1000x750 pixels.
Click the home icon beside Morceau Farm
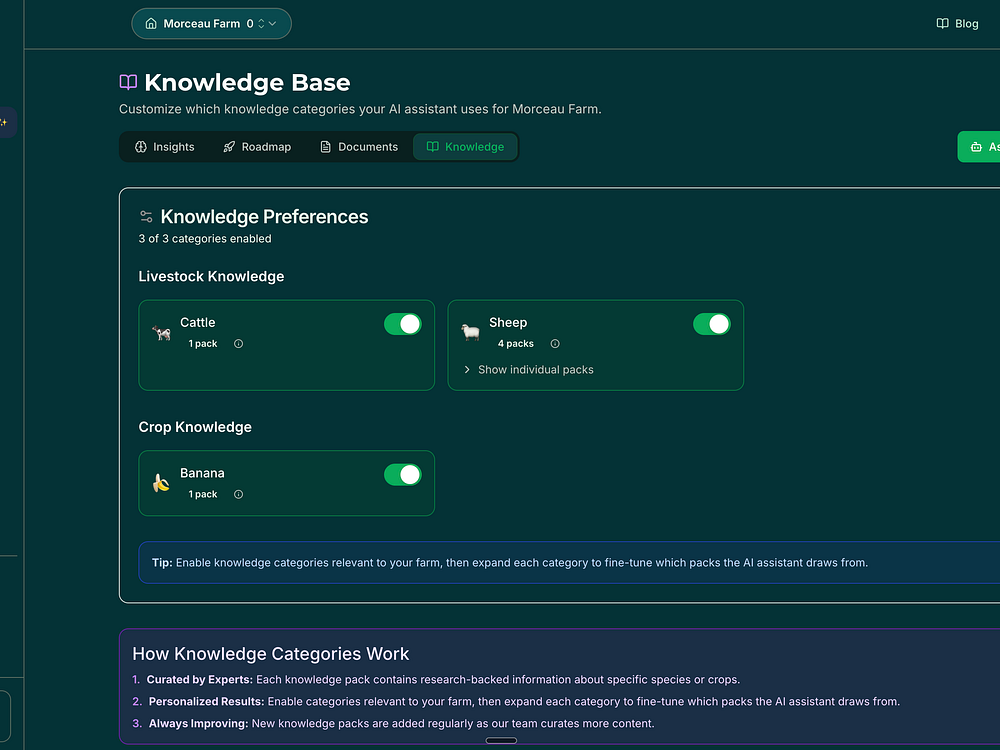151,24
